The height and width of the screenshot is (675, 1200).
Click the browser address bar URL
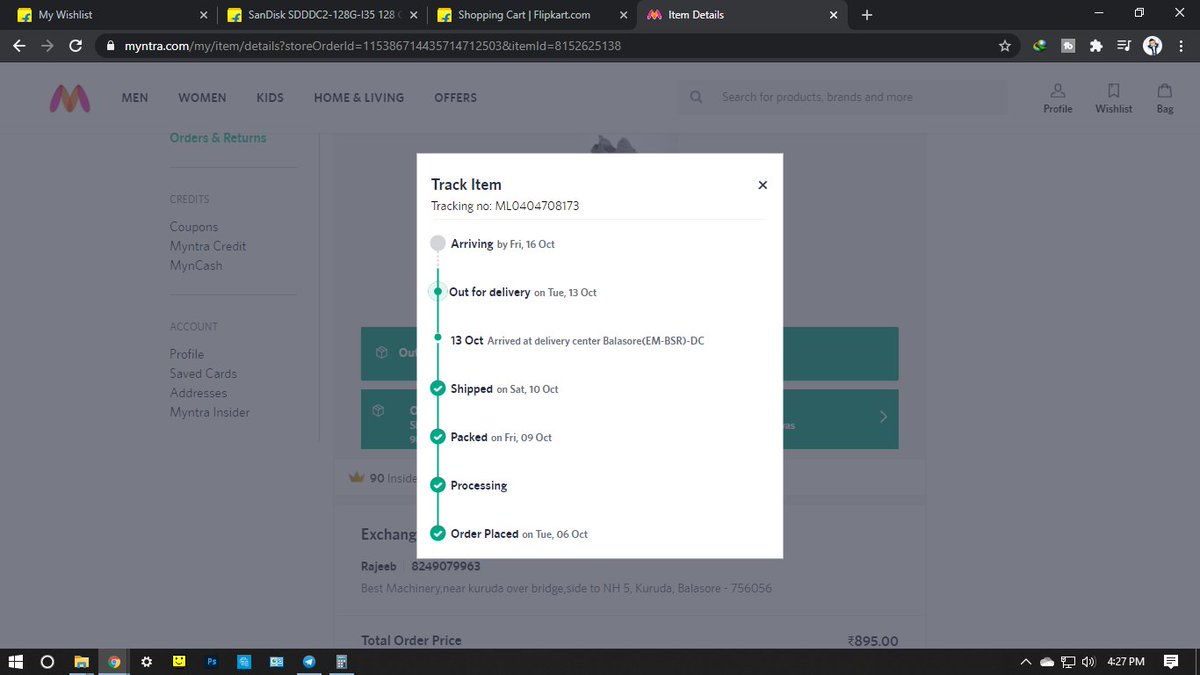372,46
